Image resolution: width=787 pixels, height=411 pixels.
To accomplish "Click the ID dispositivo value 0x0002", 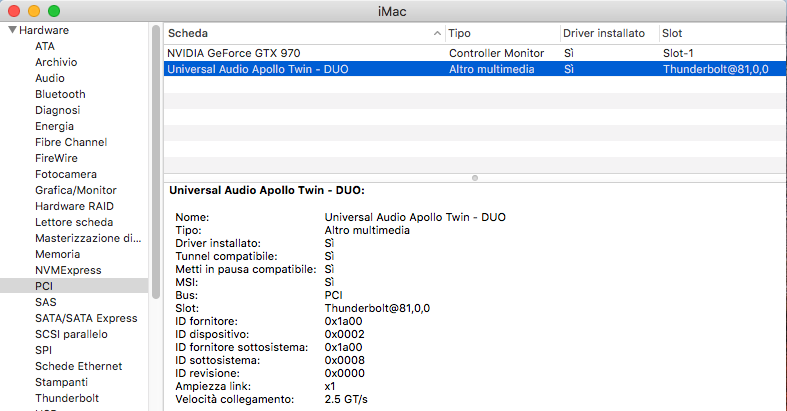I will pyautogui.click(x=344, y=334).
